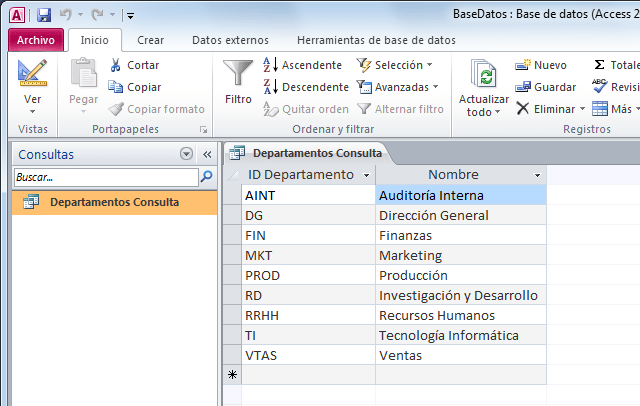Open the Customize Quick Access Toolbar dropdown
The width and height of the screenshot is (640, 406).
coord(131,16)
